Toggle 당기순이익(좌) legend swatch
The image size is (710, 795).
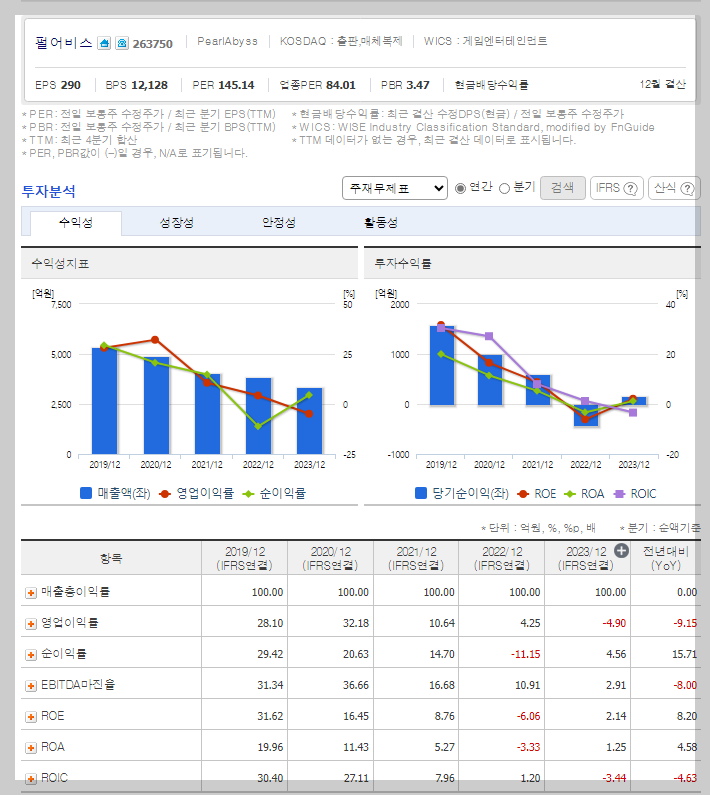tap(421, 493)
